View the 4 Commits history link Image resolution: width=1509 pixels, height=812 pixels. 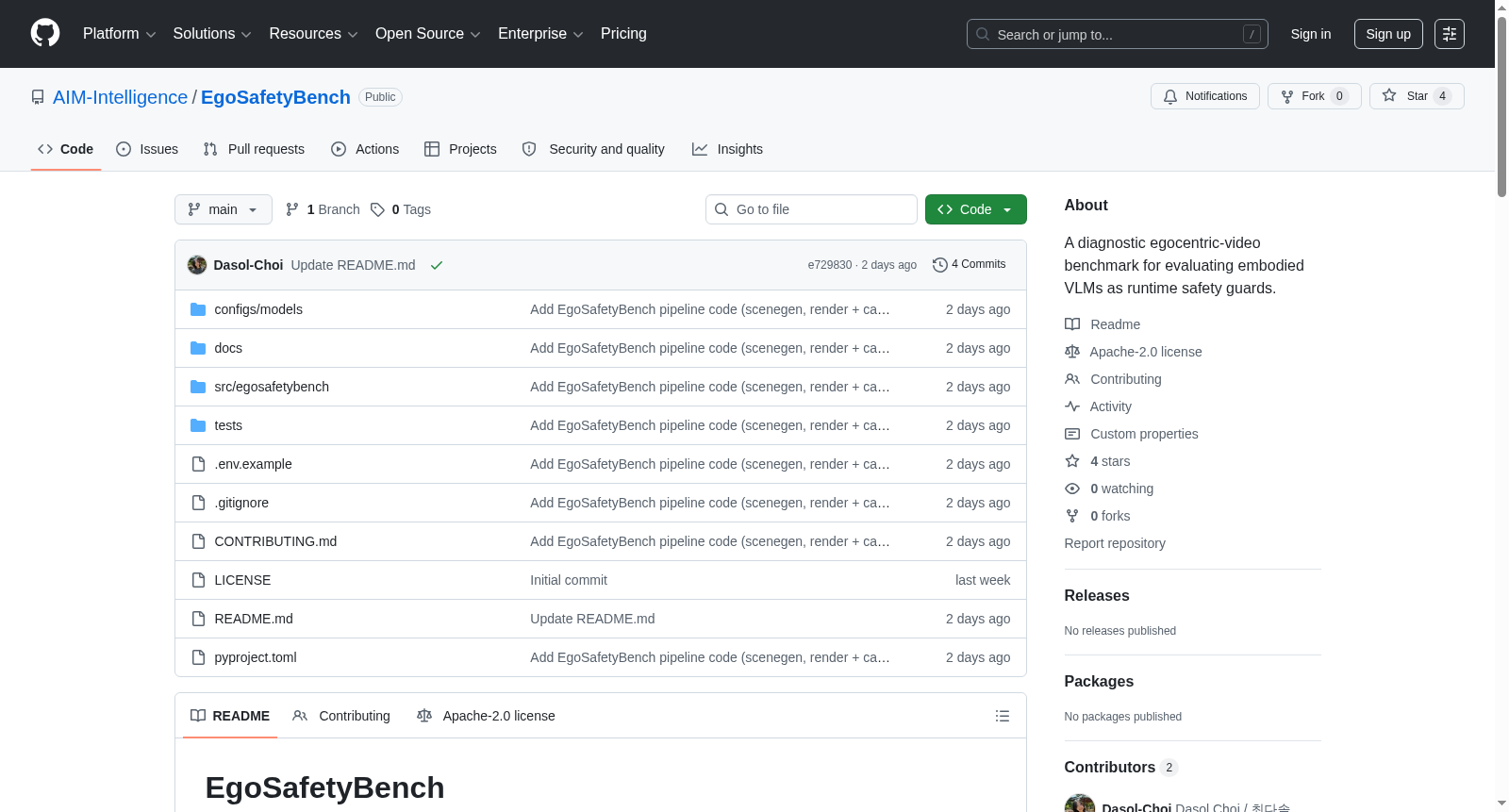(x=970, y=265)
